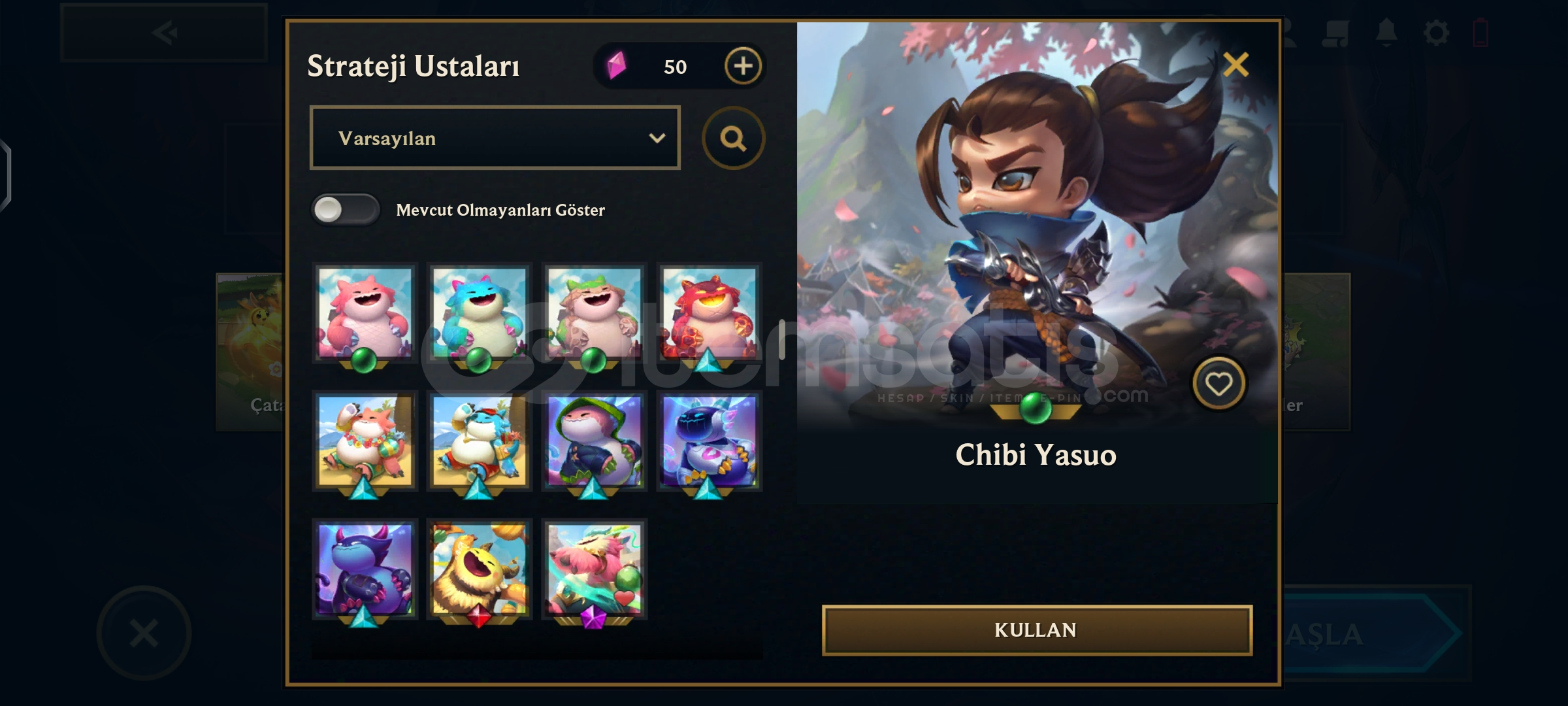Choose the yellow furry laughing legend

(x=480, y=569)
